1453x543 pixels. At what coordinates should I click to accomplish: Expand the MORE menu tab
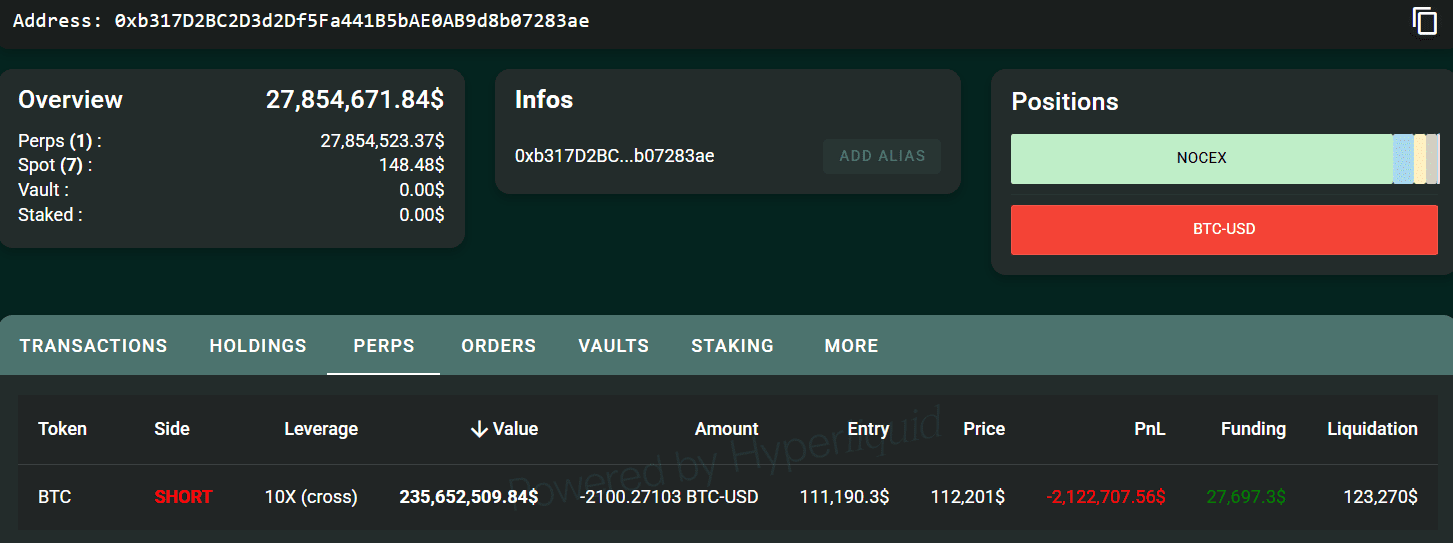coord(852,346)
